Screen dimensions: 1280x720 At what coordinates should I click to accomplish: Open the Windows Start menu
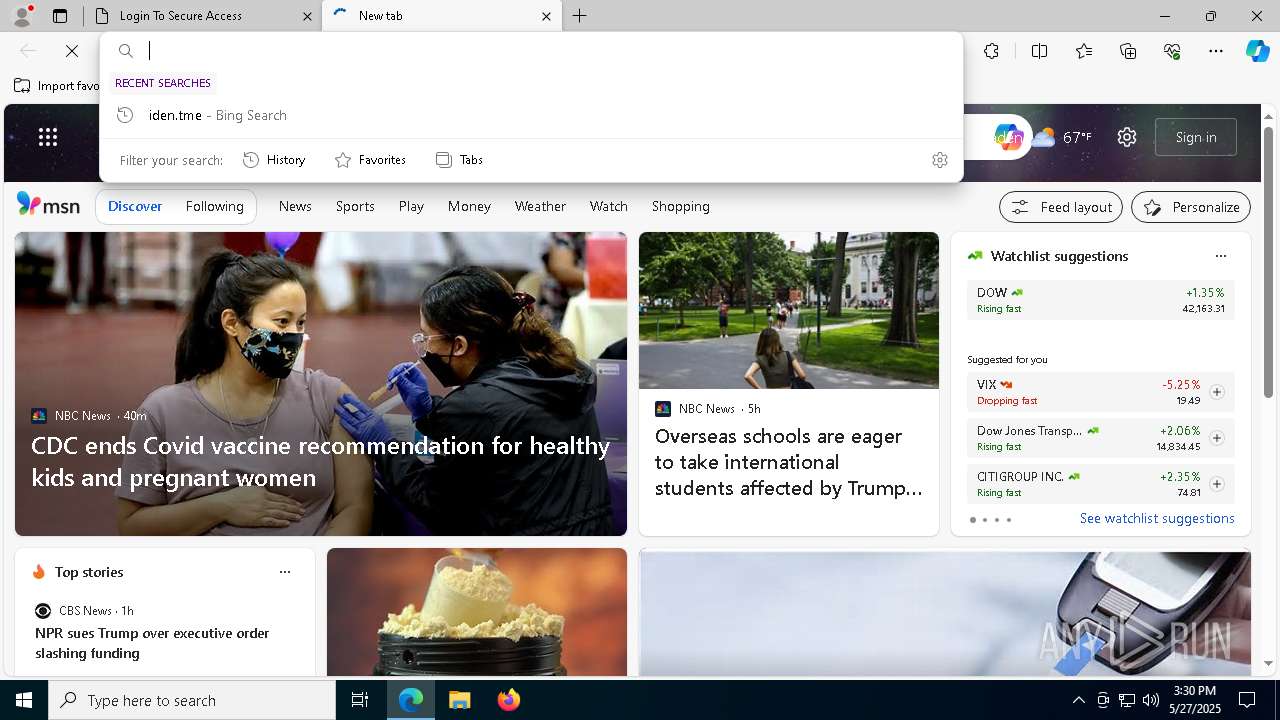click(x=24, y=700)
